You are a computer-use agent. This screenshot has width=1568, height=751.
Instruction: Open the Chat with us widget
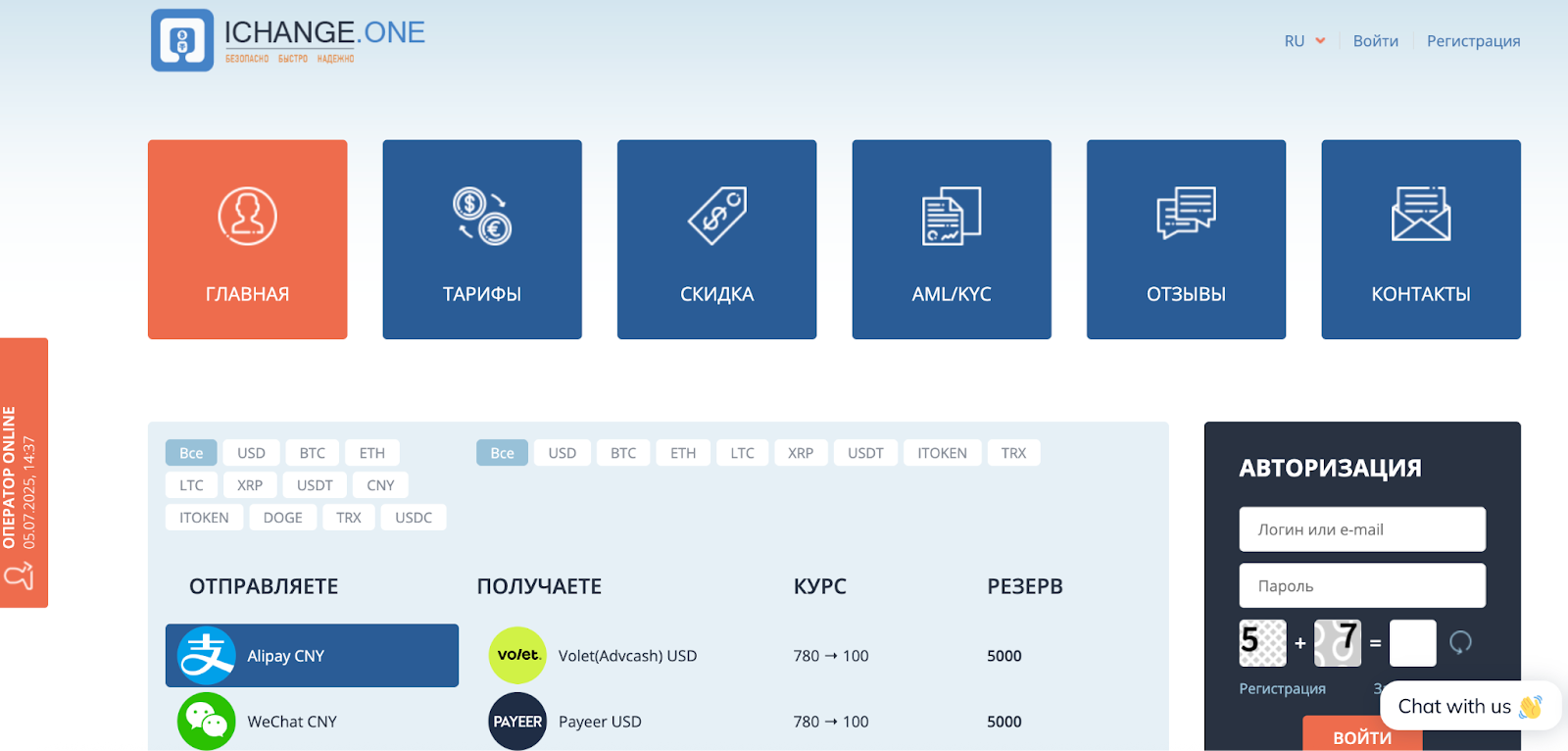click(1470, 706)
